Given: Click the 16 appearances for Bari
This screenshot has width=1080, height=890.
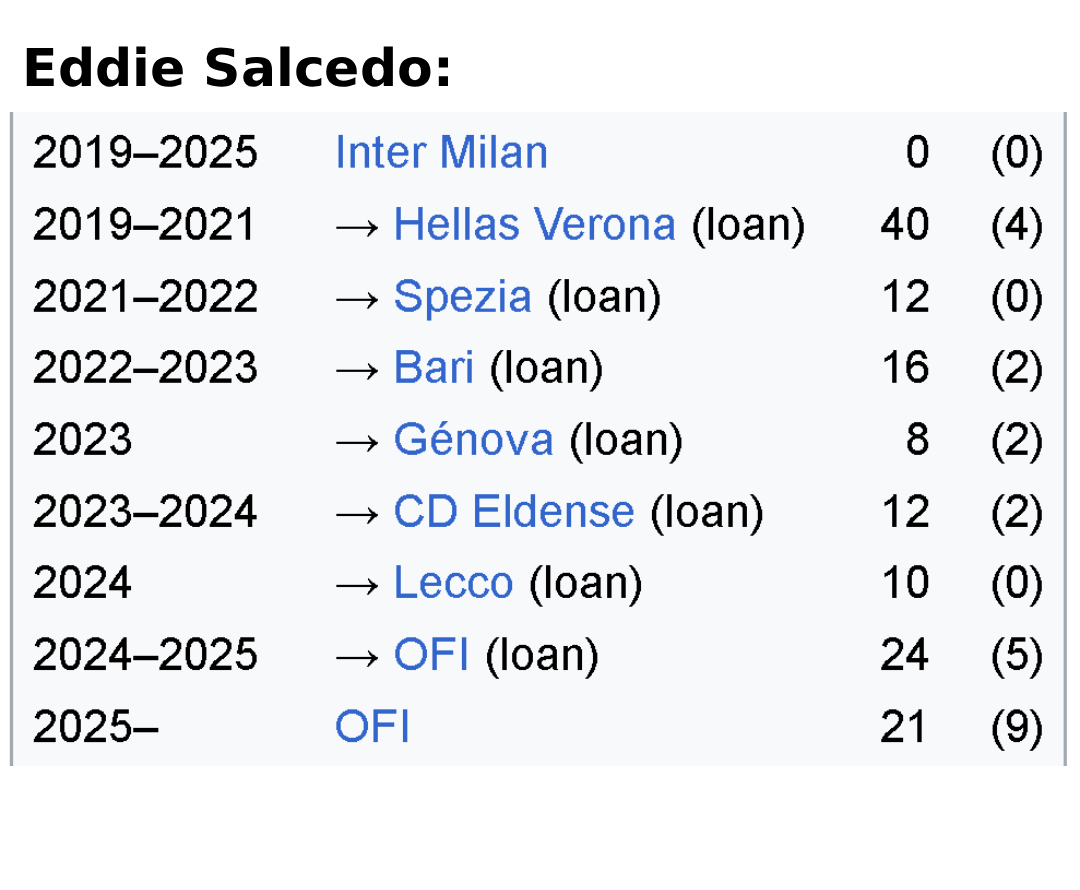Looking at the screenshot, I should [x=904, y=368].
